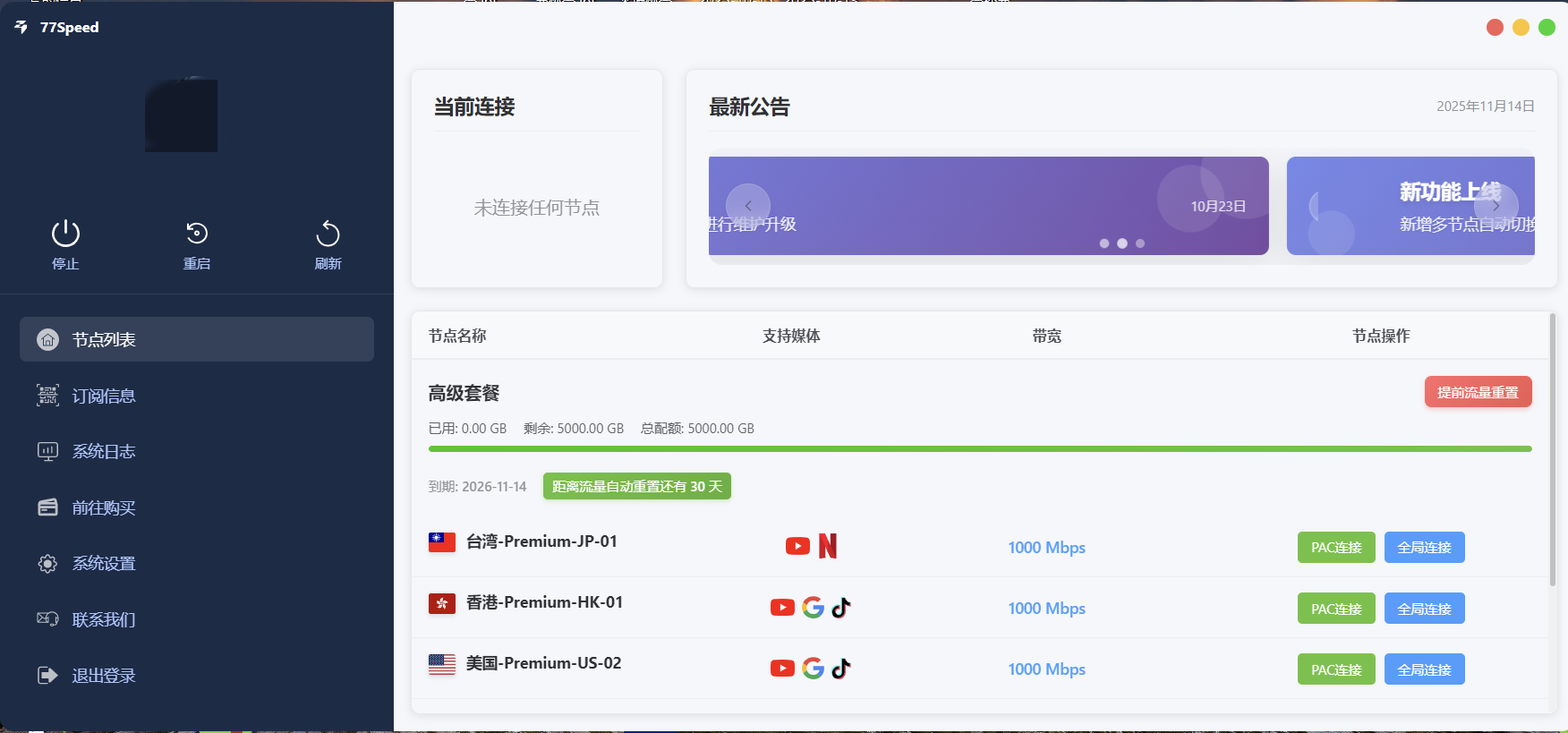Click the Stop power icon
Image resolution: width=1568 pixels, height=733 pixels.
[x=65, y=234]
